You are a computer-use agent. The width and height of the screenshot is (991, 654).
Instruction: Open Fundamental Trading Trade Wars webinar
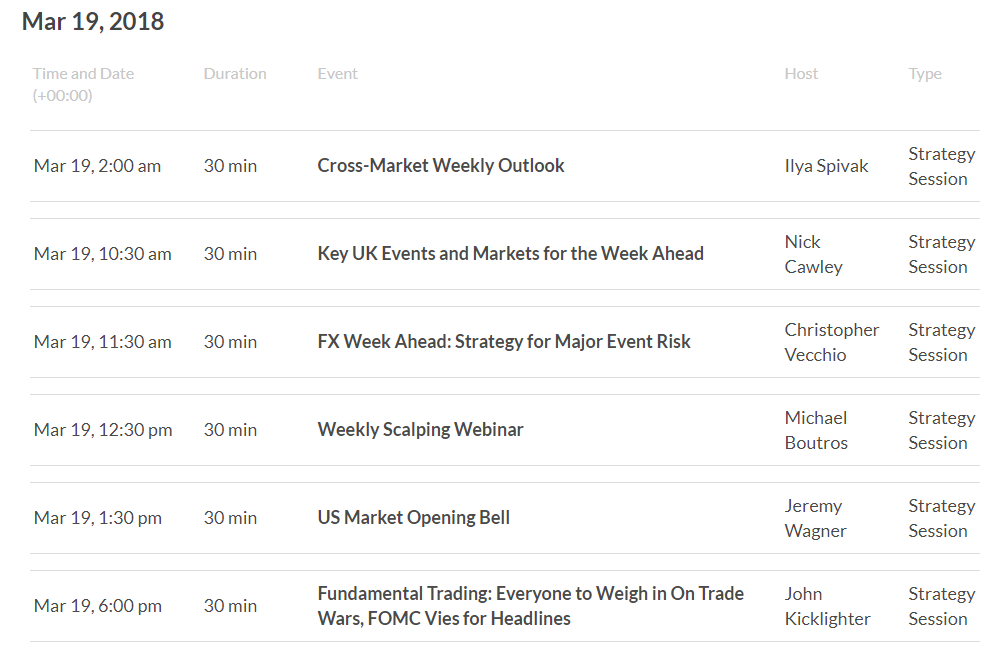point(530,606)
